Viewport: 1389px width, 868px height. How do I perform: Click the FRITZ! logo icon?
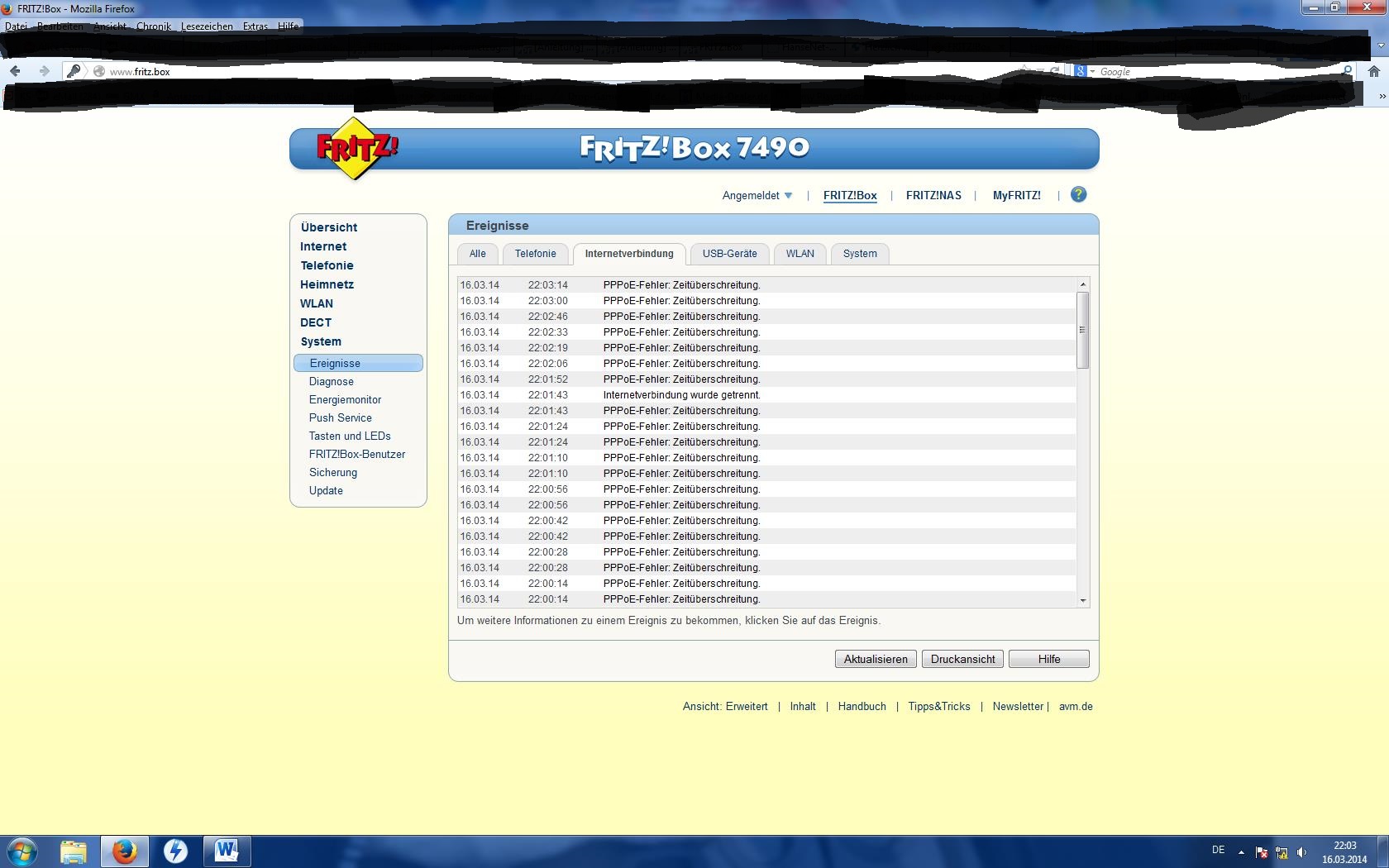pos(356,149)
